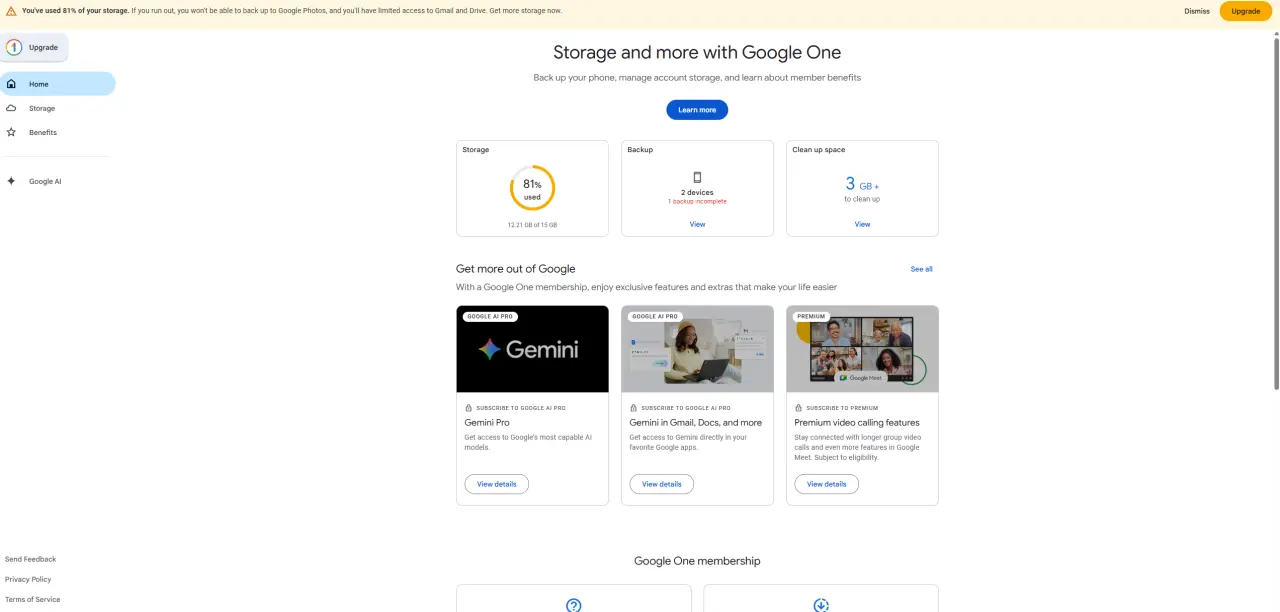Click the GOOGLE AI PRO badge on Gemini card
Viewport: 1280px width, 612px height.
(490, 316)
